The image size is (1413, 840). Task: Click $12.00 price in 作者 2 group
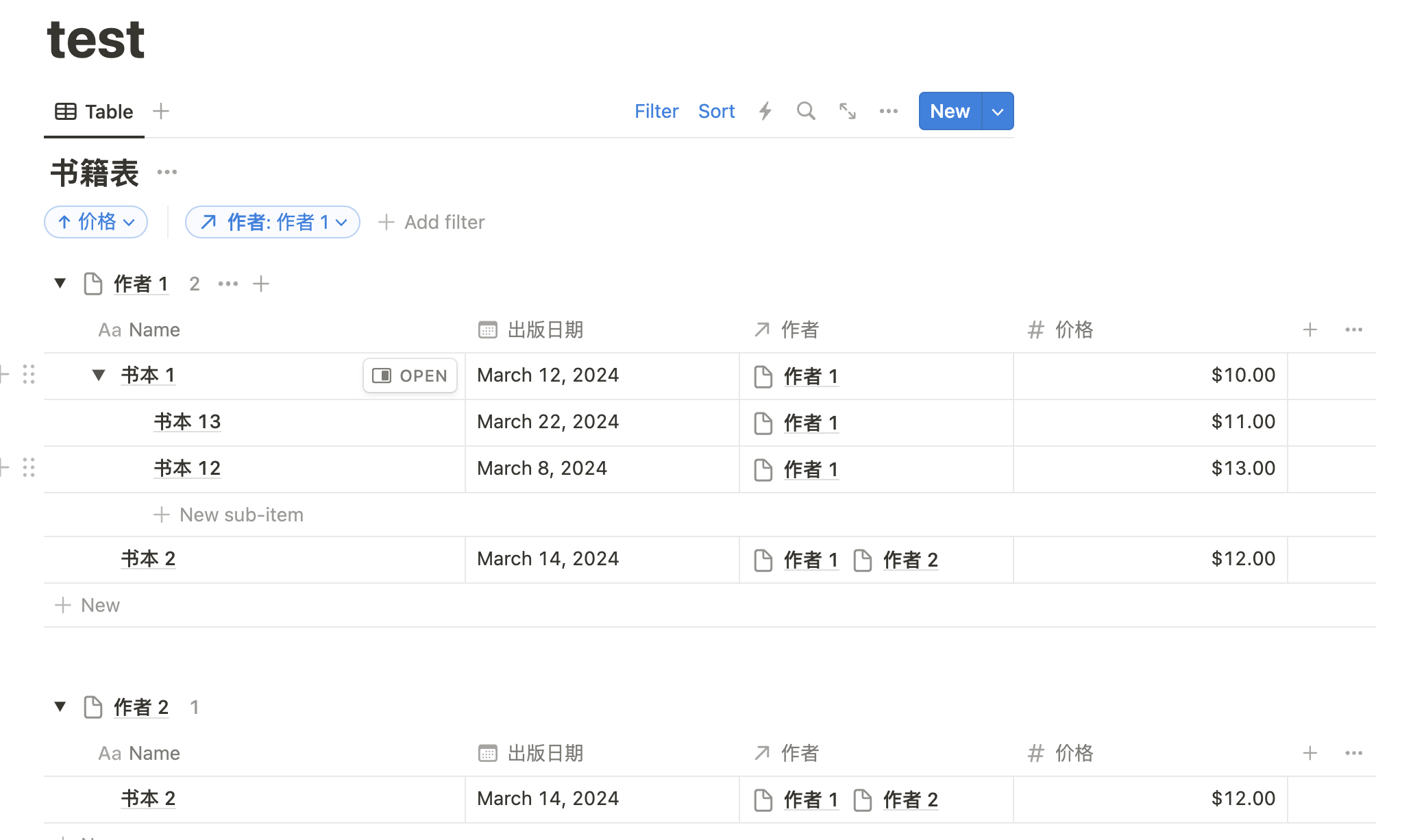1151,799
